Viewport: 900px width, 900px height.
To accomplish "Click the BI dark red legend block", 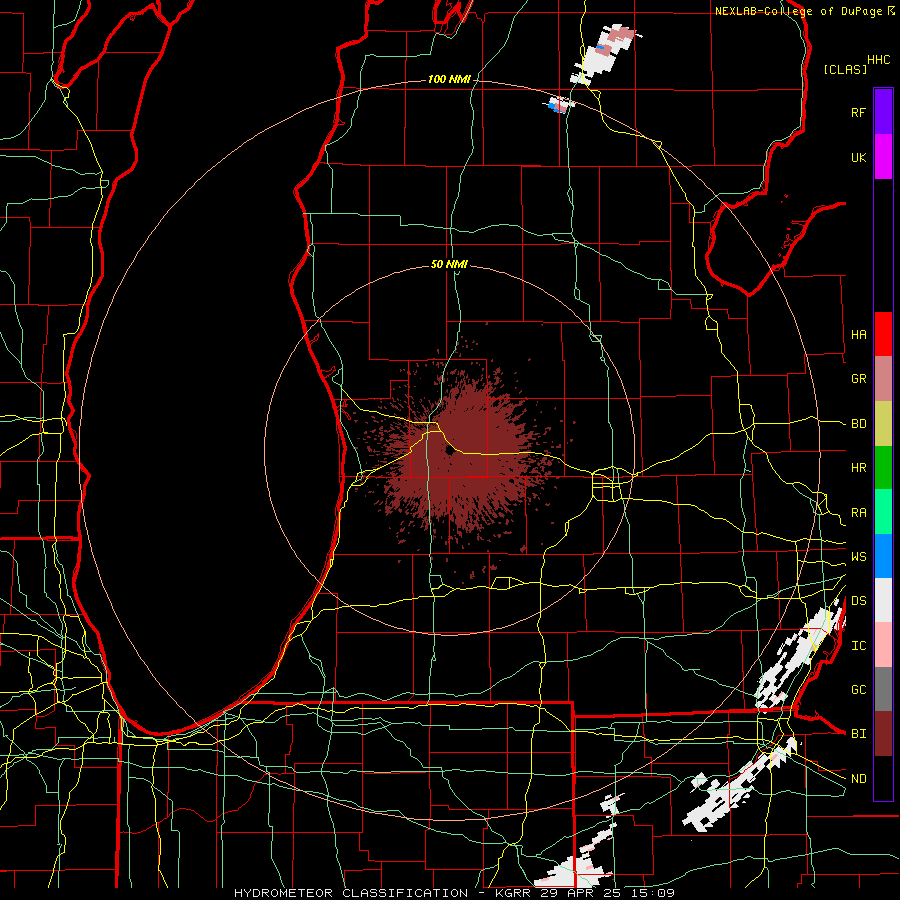I will (x=883, y=734).
